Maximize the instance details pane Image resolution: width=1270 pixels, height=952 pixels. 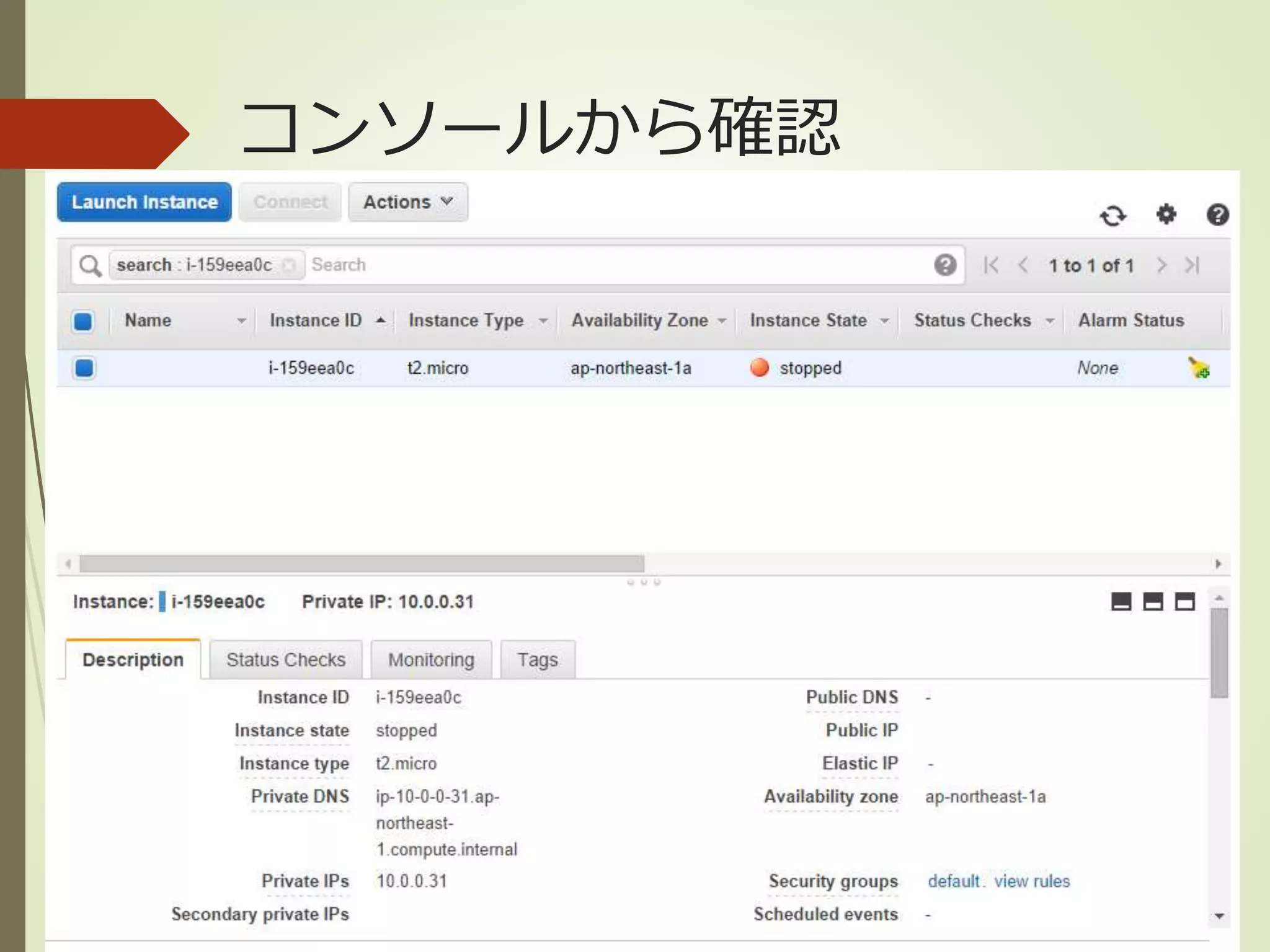tap(1184, 602)
